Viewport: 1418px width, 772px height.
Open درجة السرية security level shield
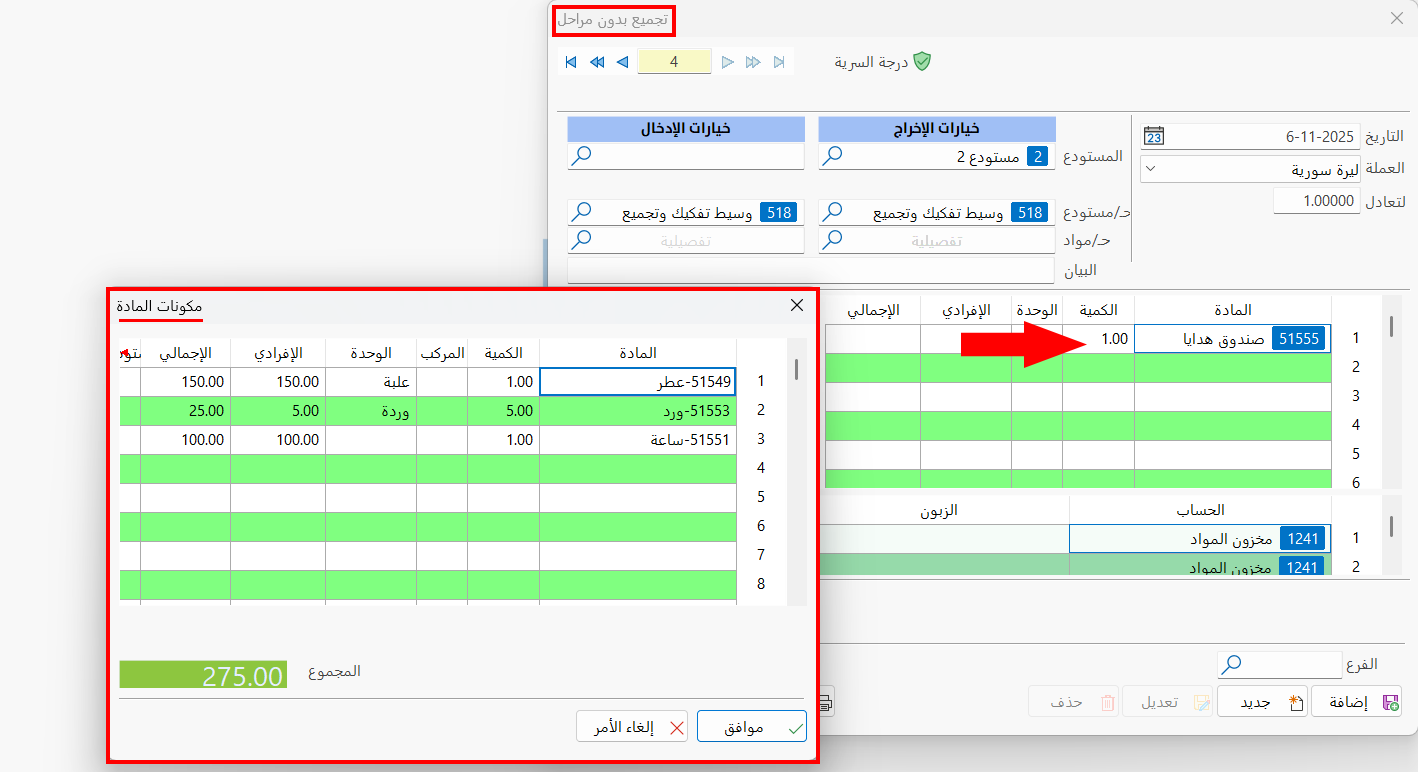[922, 62]
